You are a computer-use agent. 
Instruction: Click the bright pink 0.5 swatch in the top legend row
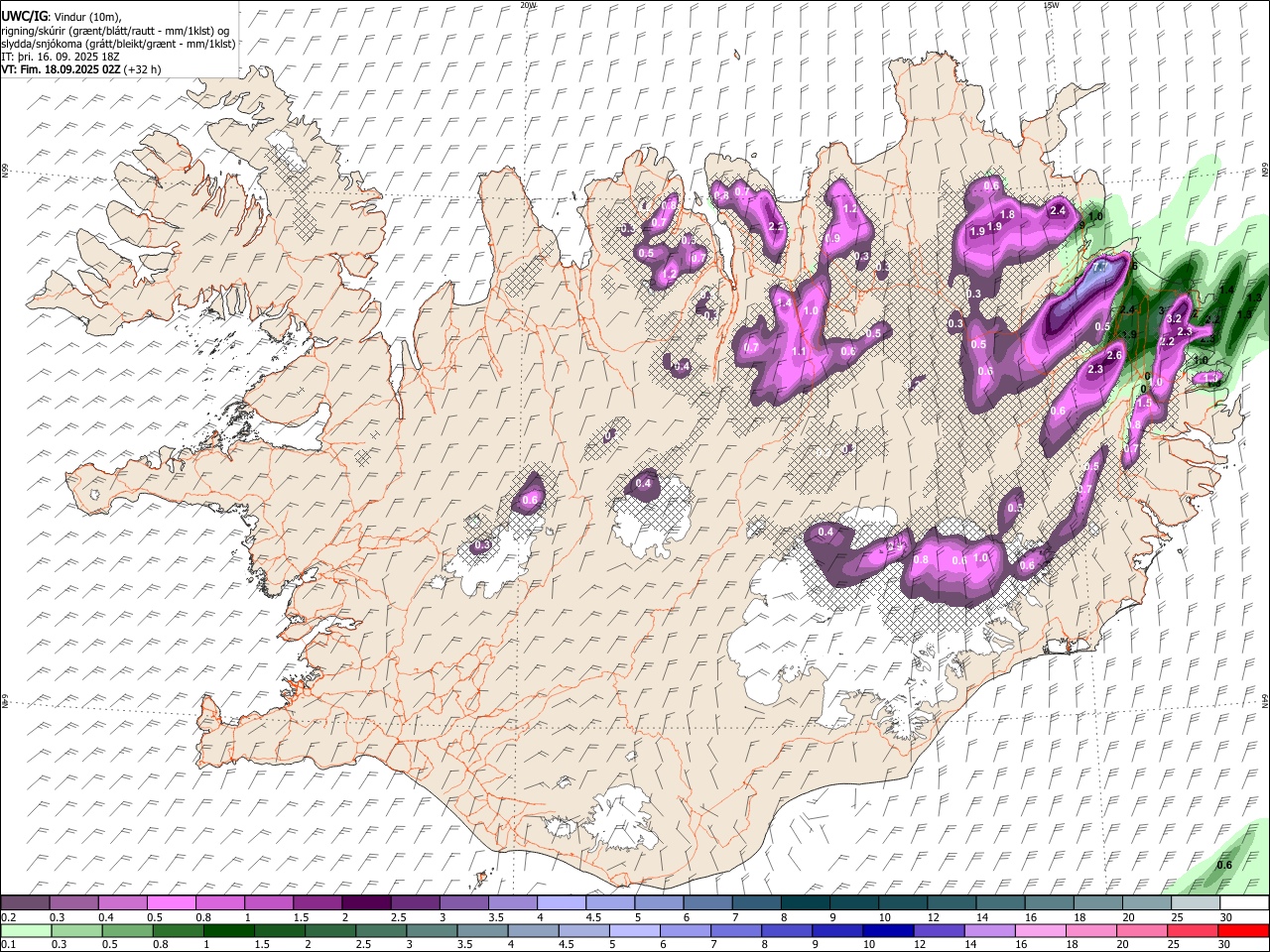[171, 903]
